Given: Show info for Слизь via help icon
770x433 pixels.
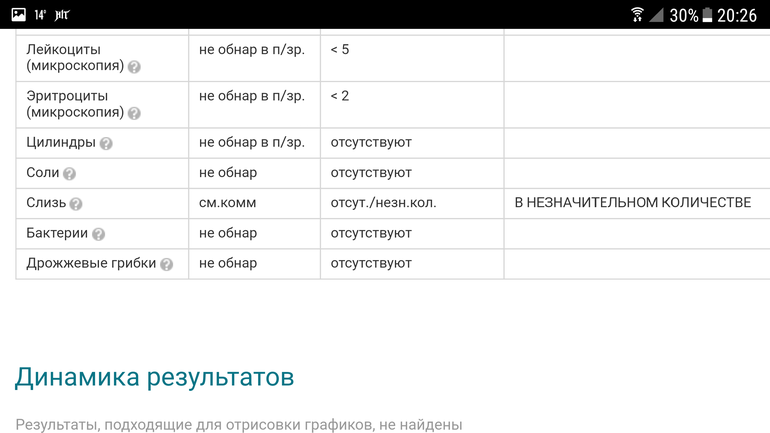Looking at the screenshot, I should pos(76,204).
